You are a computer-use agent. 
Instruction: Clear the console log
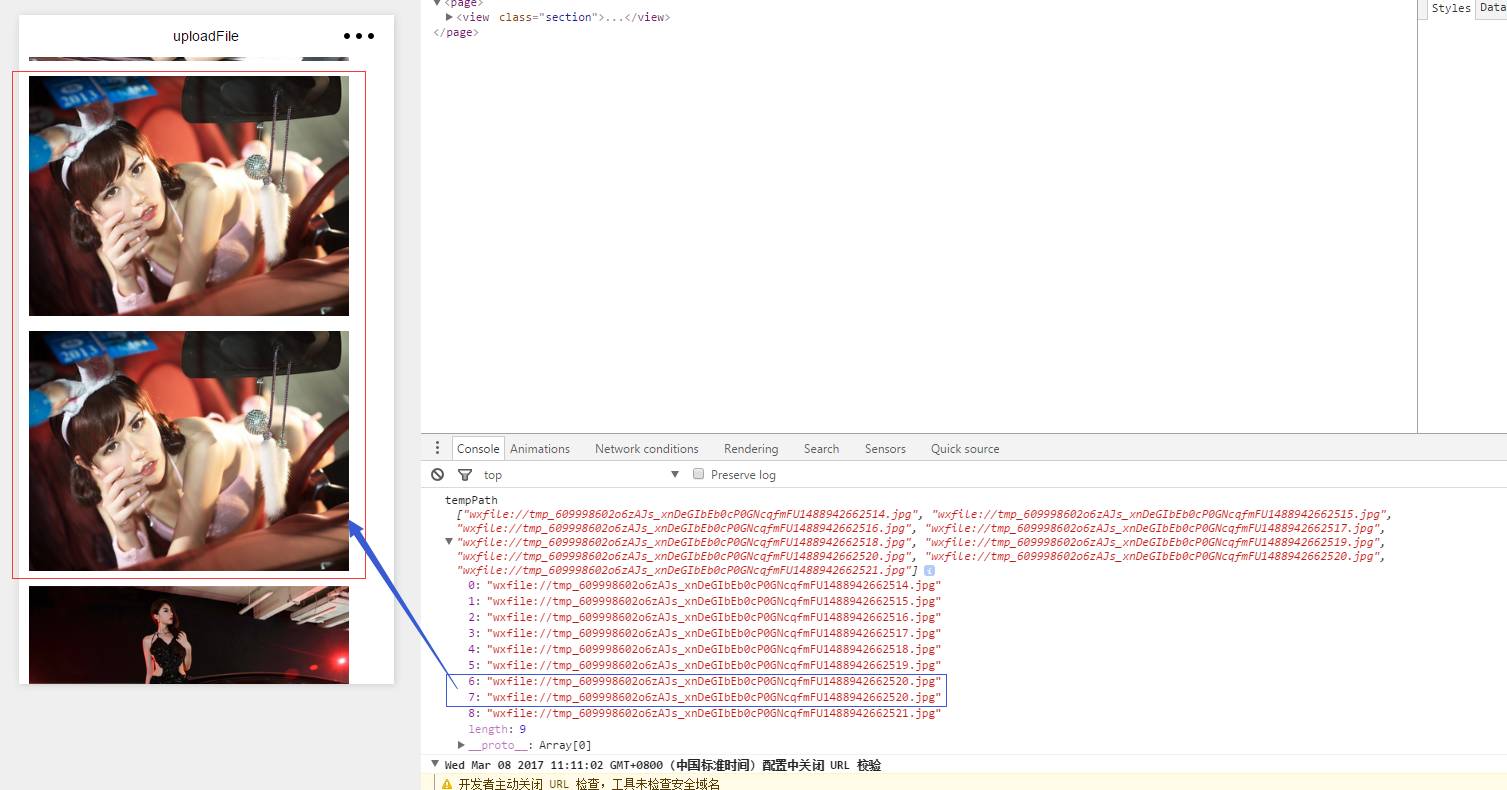(437, 475)
